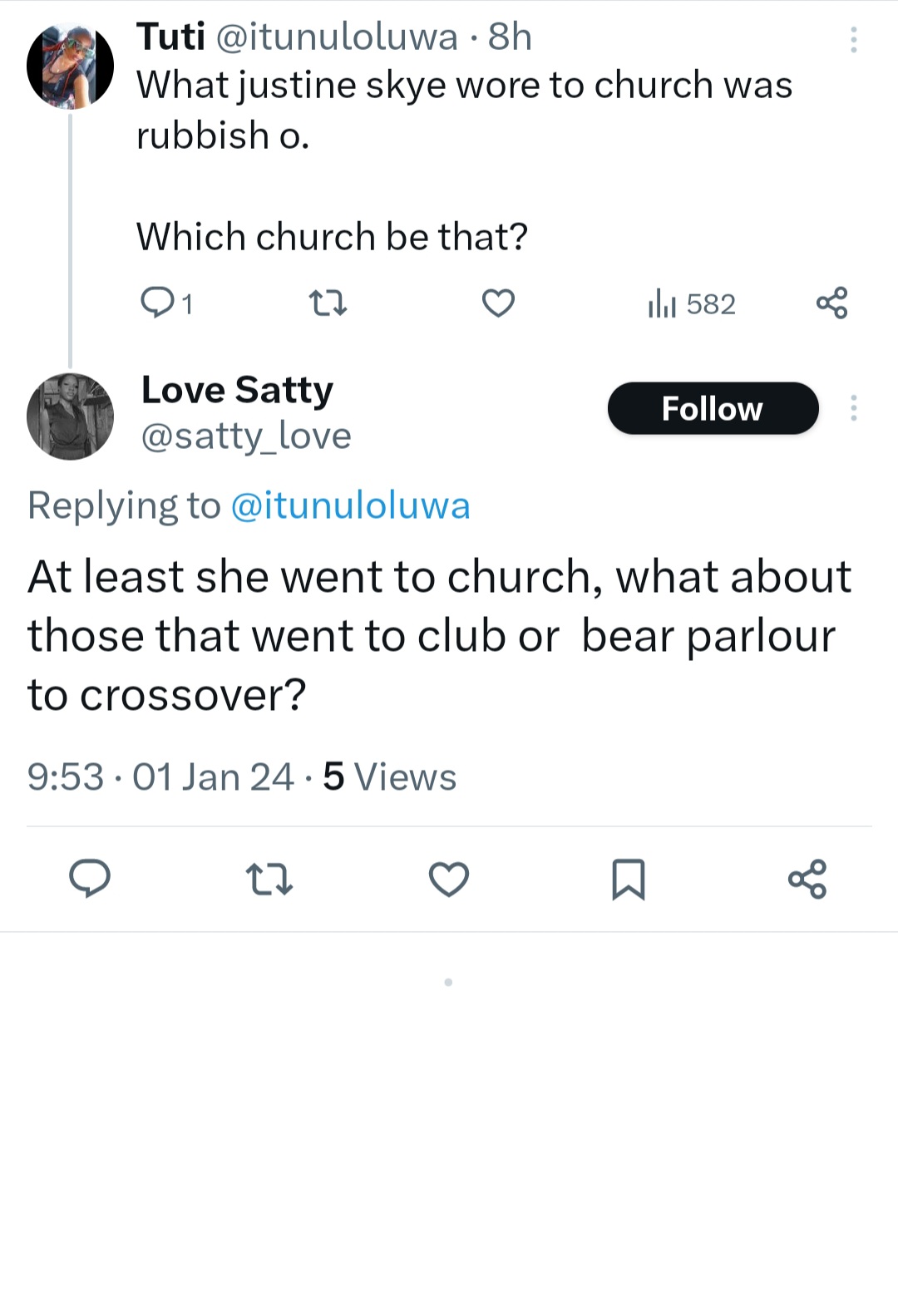Repost Tuti's tweet
Image resolution: width=898 pixels, height=1316 pixels.
click(x=328, y=303)
